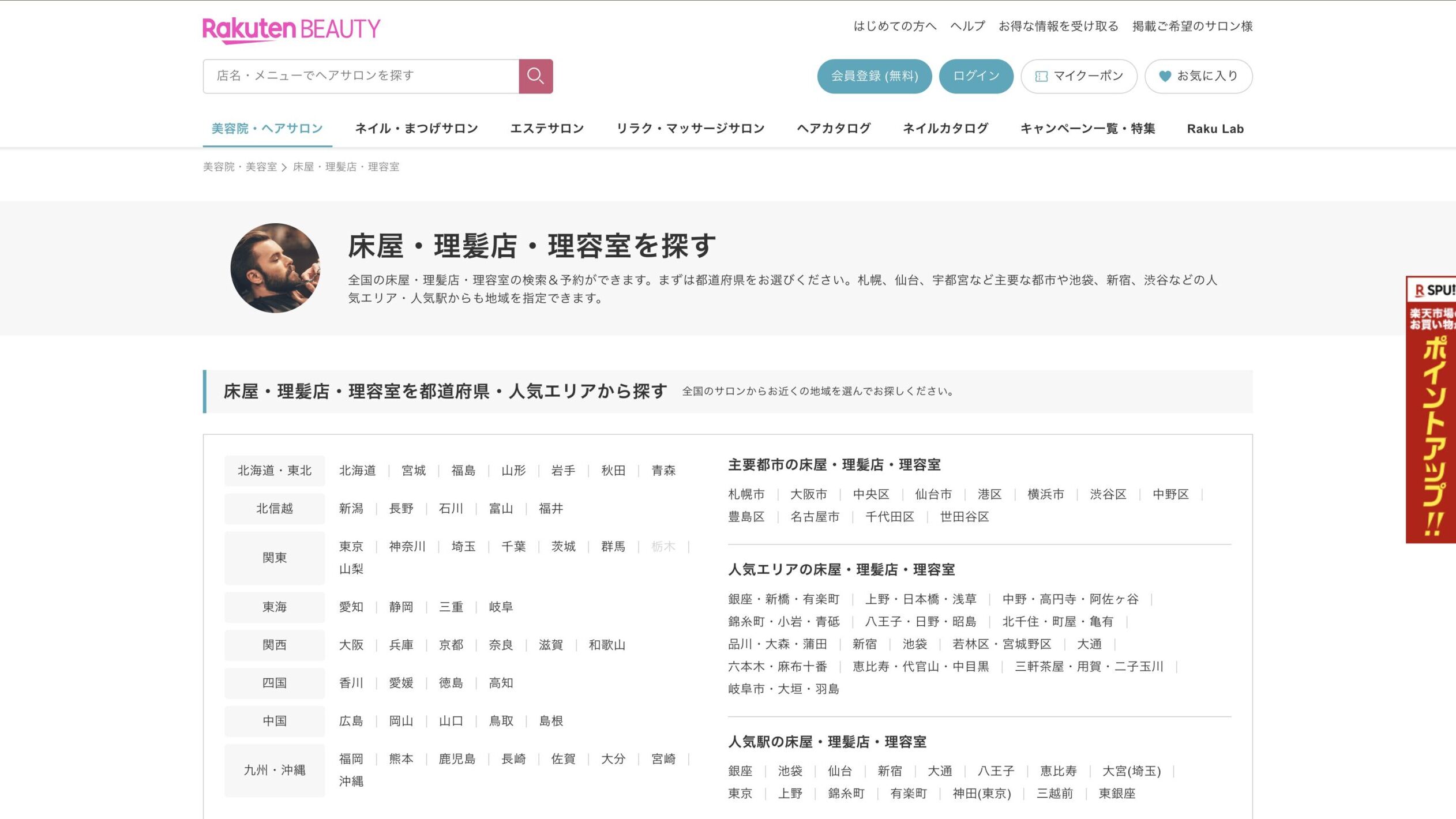Switch to ネイル・まつげサロン tab
This screenshot has height=819, width=1456.
pos(416,129)
